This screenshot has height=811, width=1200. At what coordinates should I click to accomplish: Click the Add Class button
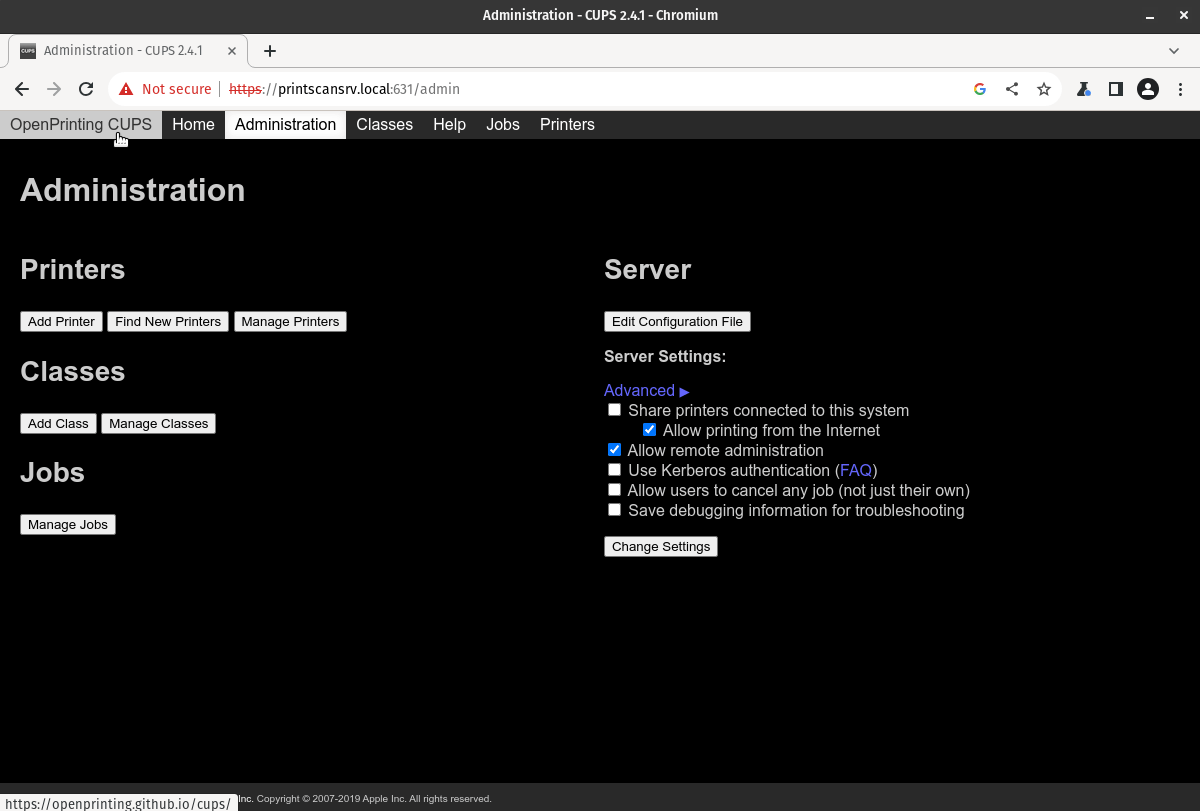[x=58, y=424]
